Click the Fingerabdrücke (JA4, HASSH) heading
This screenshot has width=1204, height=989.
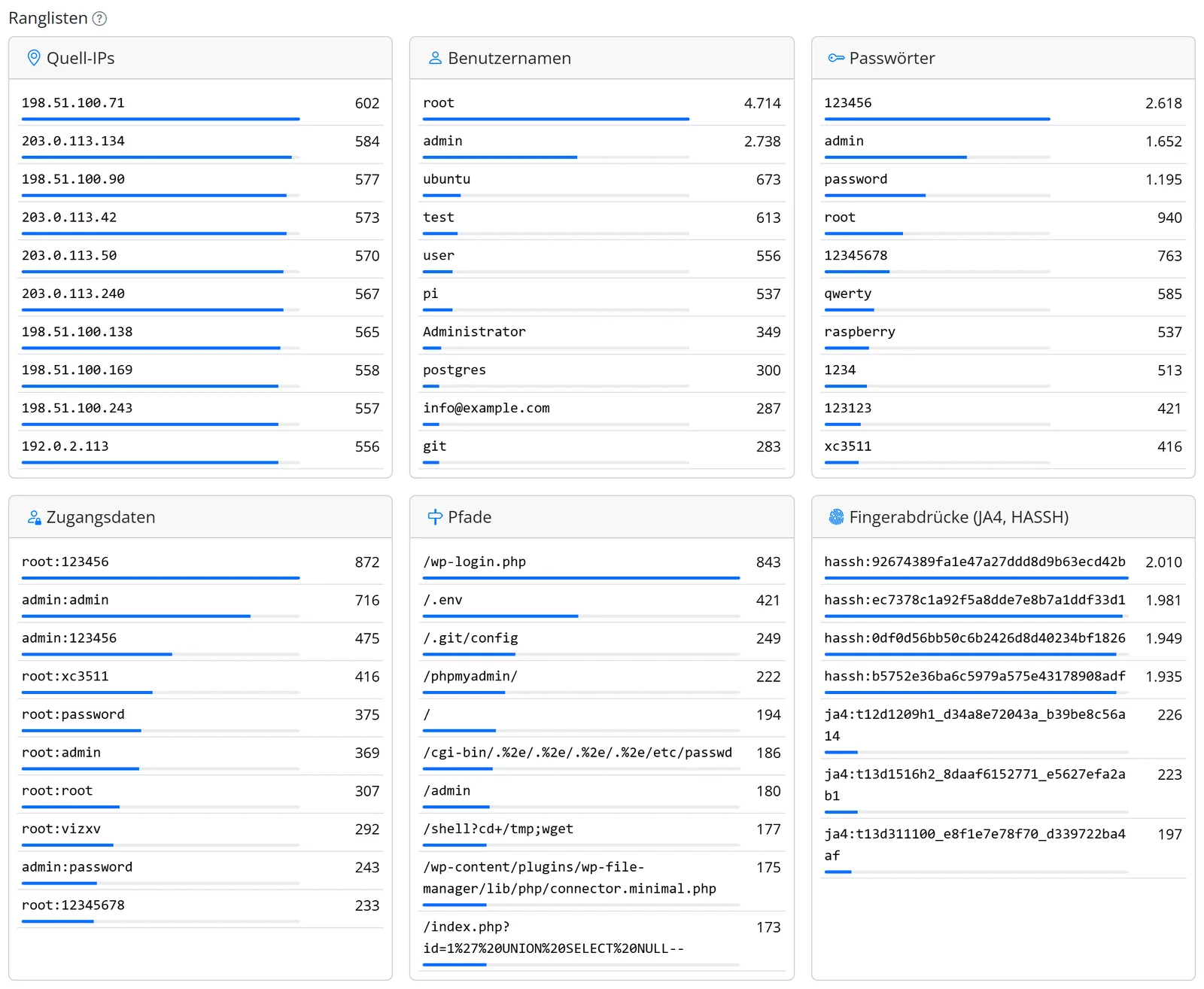pos(959,517)
